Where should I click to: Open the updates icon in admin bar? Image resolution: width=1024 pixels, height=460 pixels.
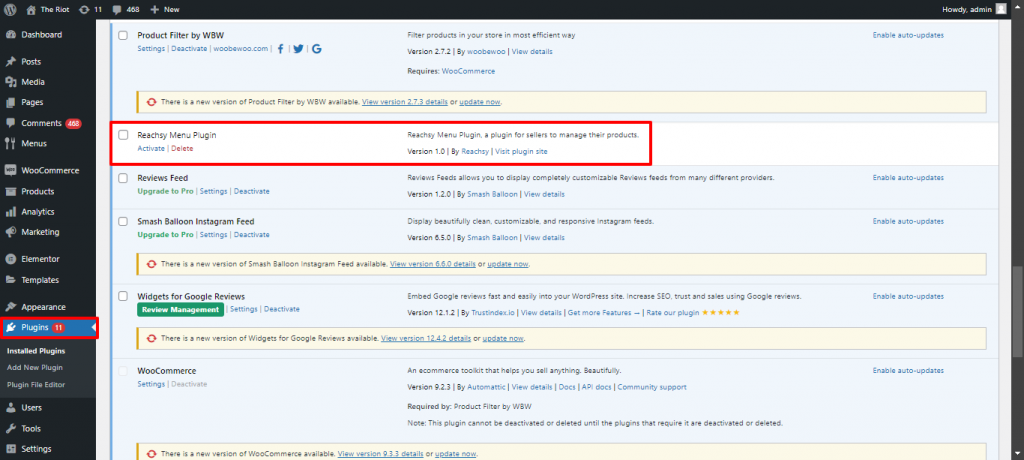[83, 9]
